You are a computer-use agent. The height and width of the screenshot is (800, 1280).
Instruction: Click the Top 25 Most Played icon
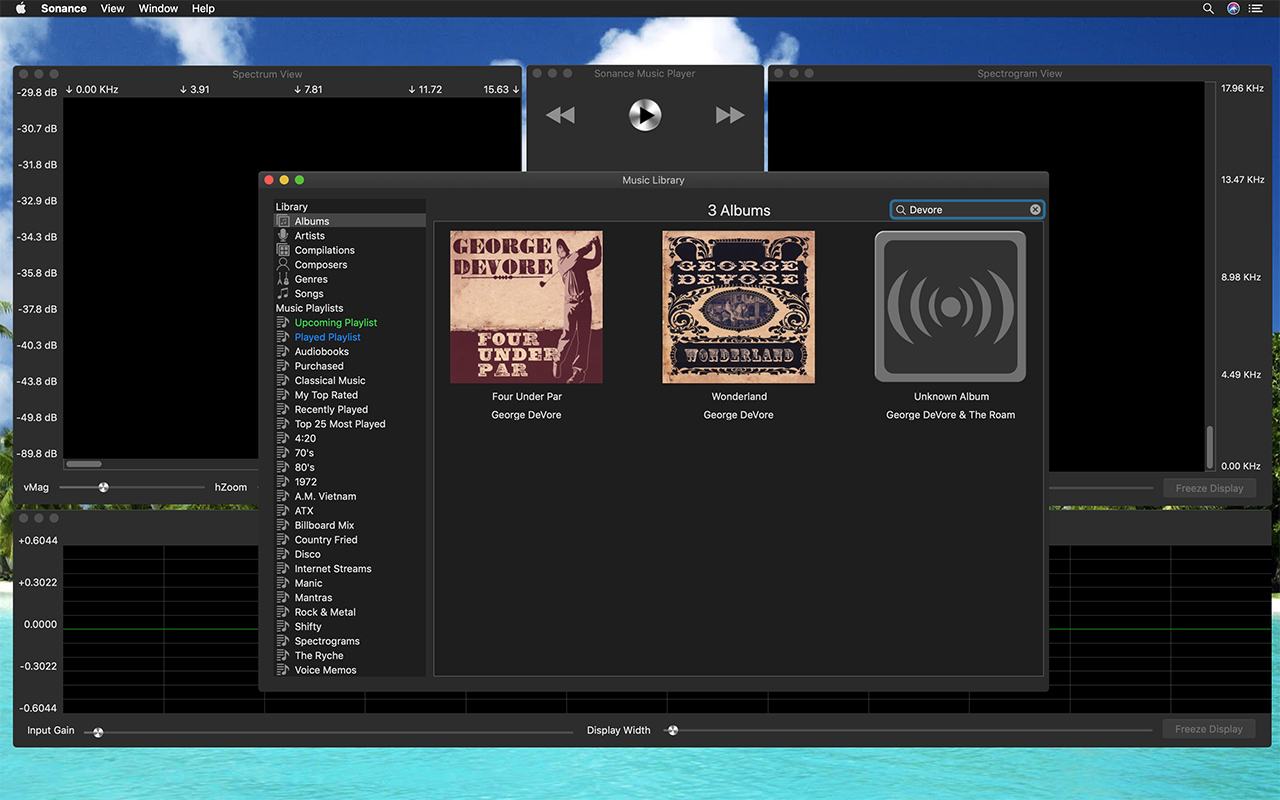point(283,424)
